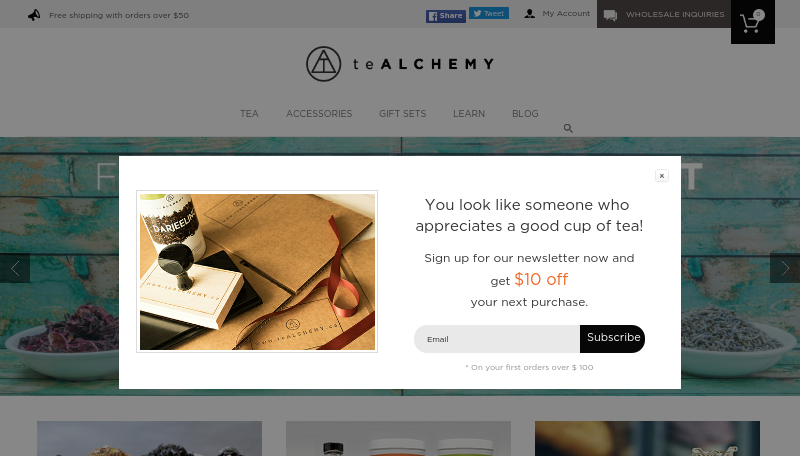
Task: Click the search magnifier icon
Action: click(x=568, y=129)
